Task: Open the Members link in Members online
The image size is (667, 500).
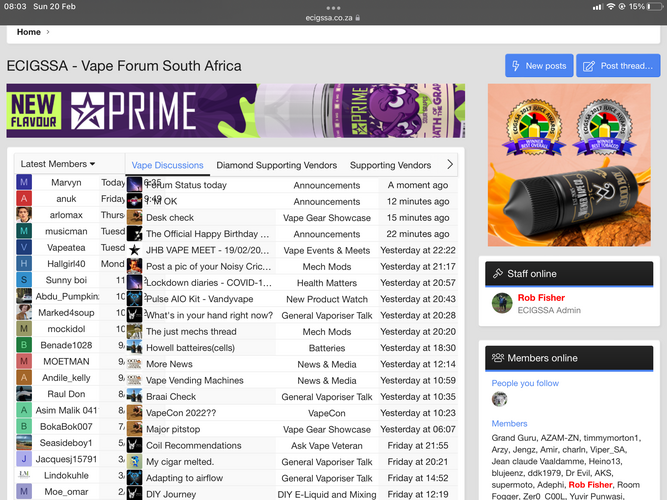Action: pos(509,423)
